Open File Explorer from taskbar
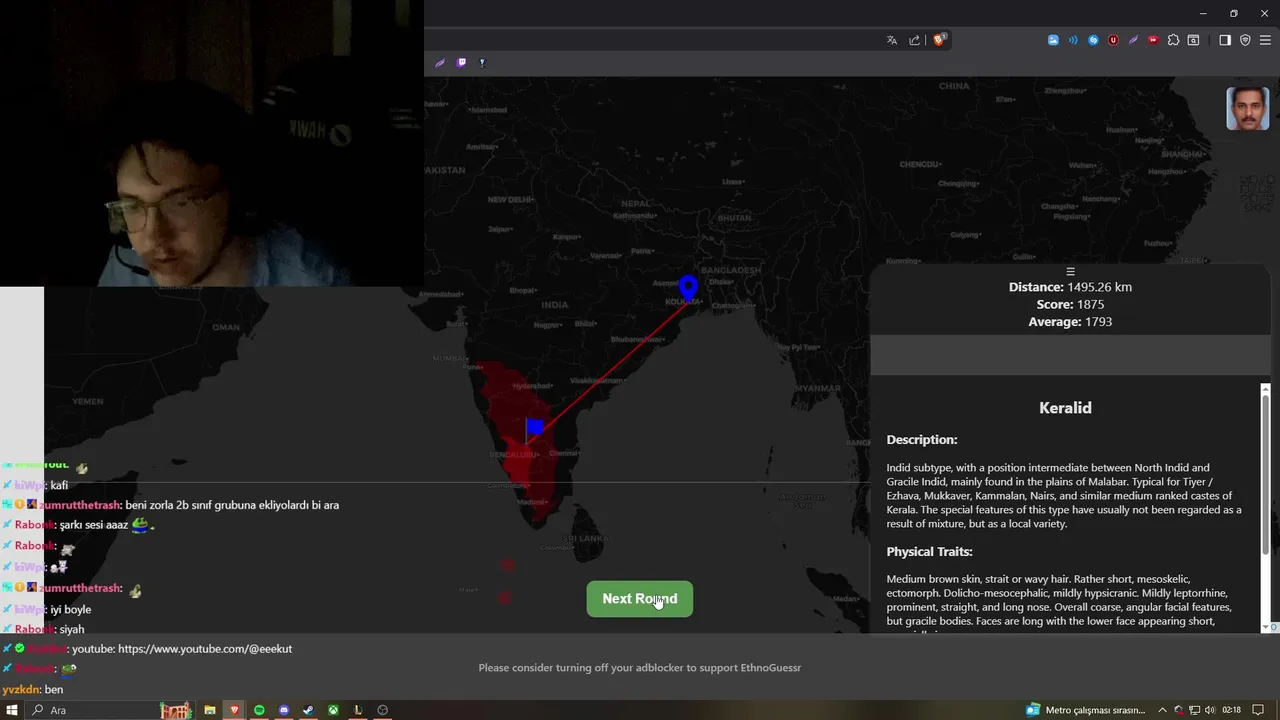Image resolution: width=1280 pixels, height=720 pixels. 210,710
